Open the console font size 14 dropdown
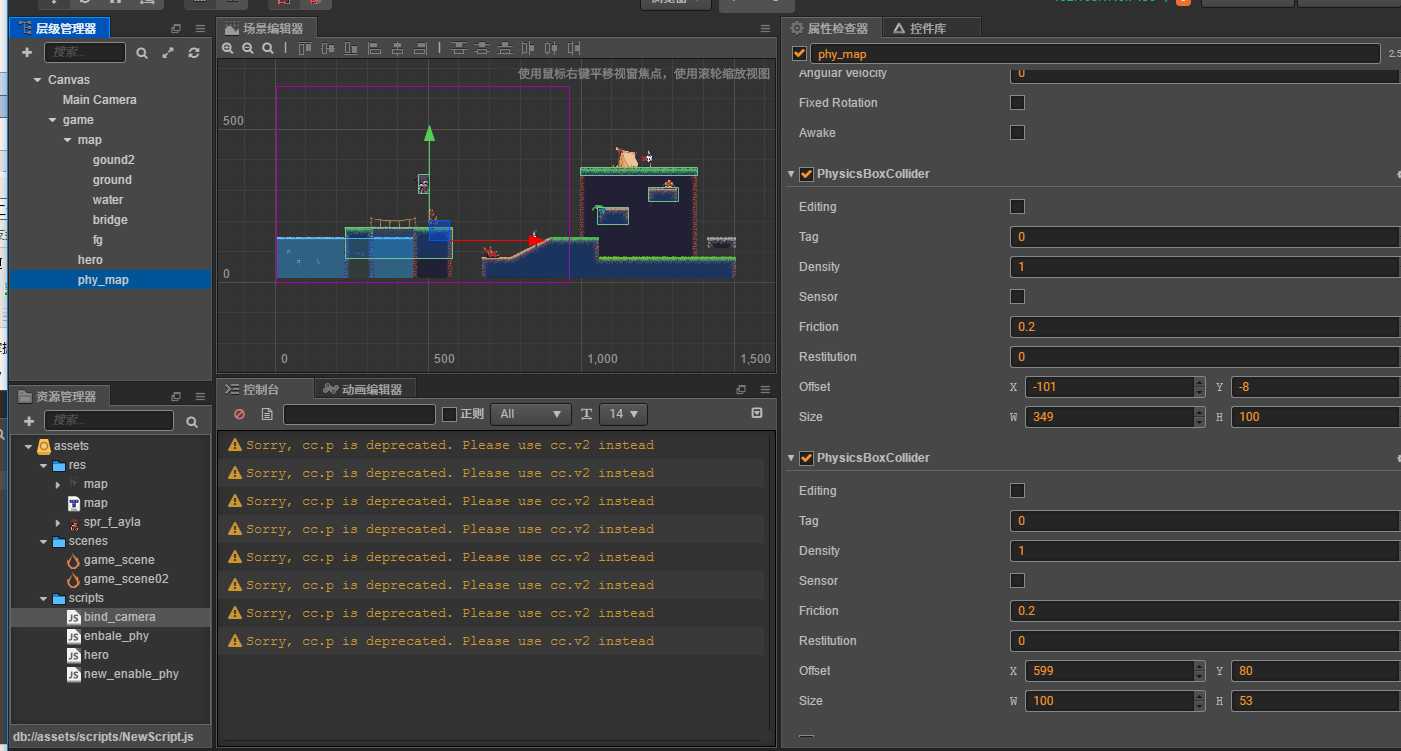 coord(622,414)
